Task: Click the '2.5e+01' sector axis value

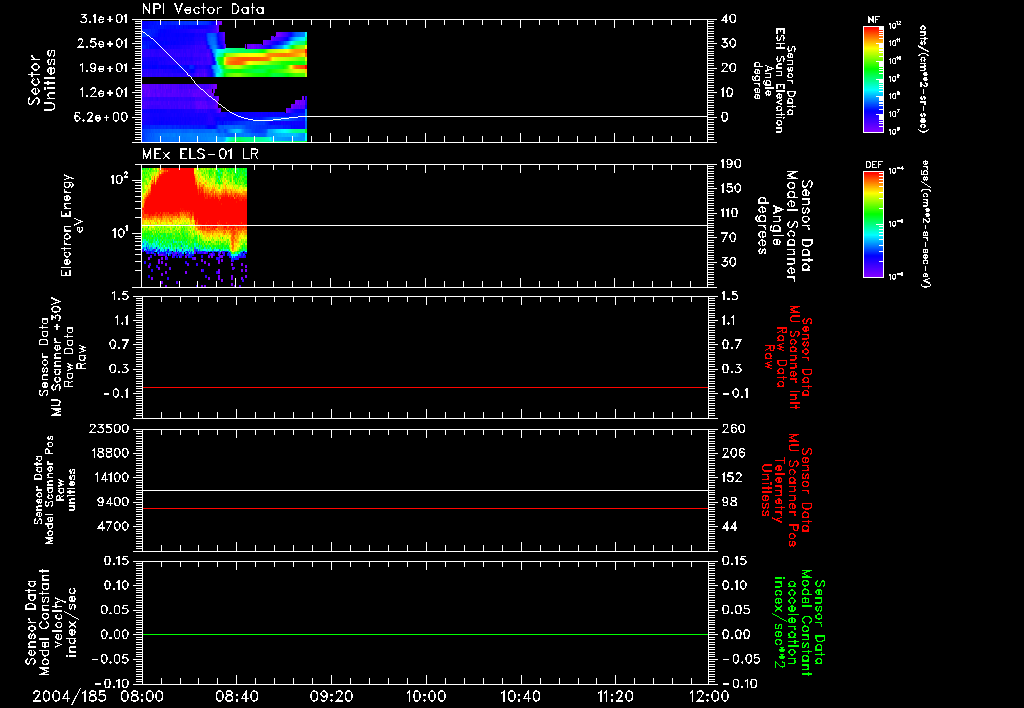Action: pyautogui.click(x=103, y=43)
